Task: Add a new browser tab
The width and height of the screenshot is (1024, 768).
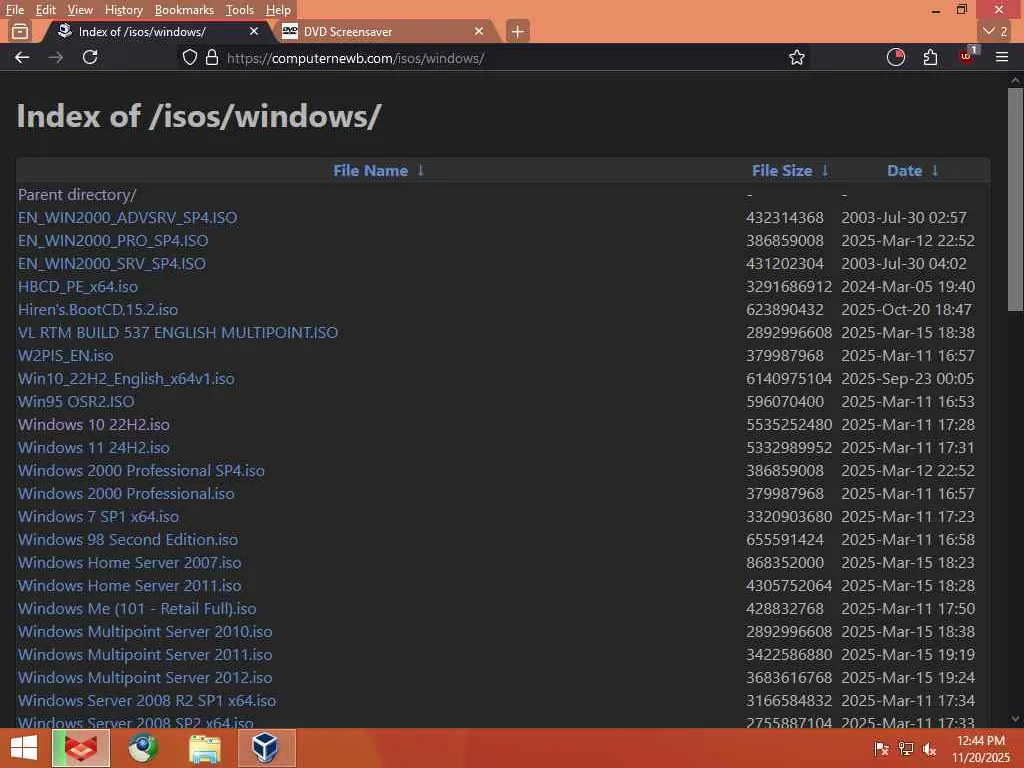Action: pos(517,31)
